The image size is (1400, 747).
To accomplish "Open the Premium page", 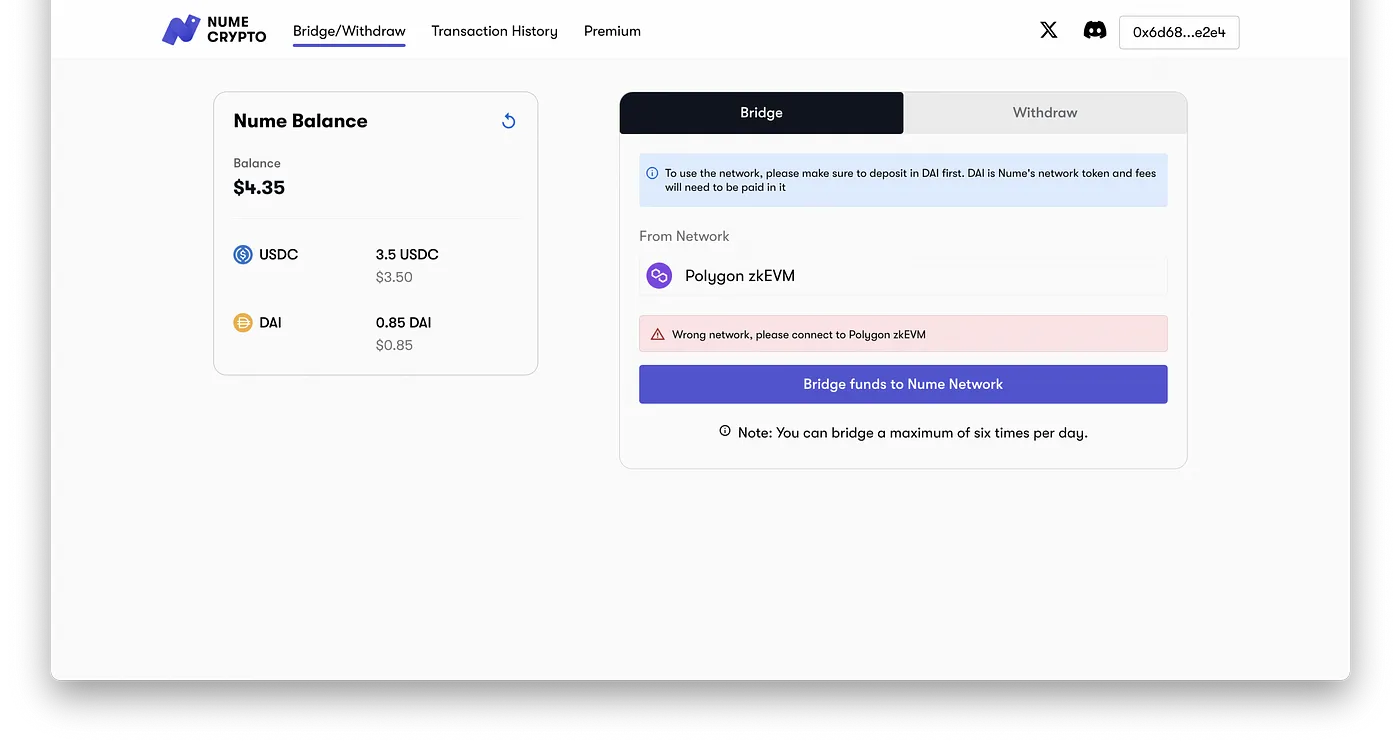I will pyautogui.click(x=612, y=31).
